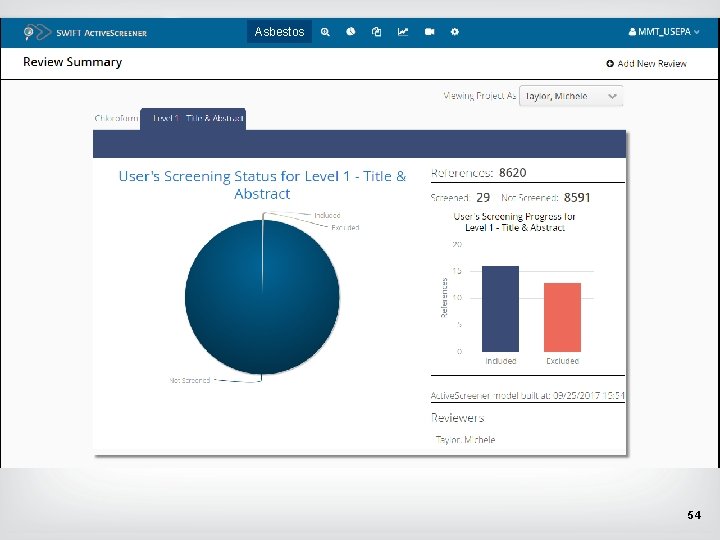Click the pie chart icon in navbar

[351, 32]
